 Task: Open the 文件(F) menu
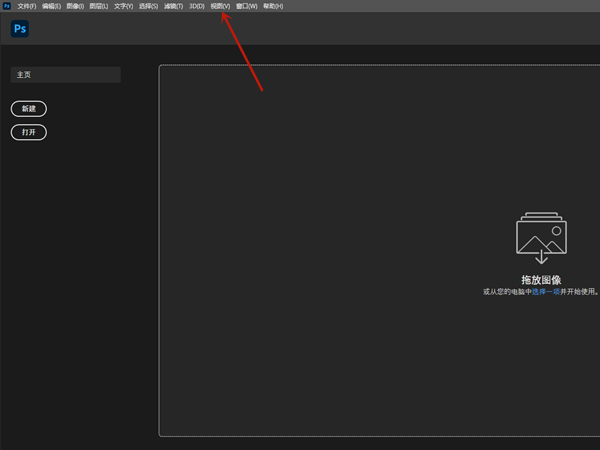coord(27,6)
